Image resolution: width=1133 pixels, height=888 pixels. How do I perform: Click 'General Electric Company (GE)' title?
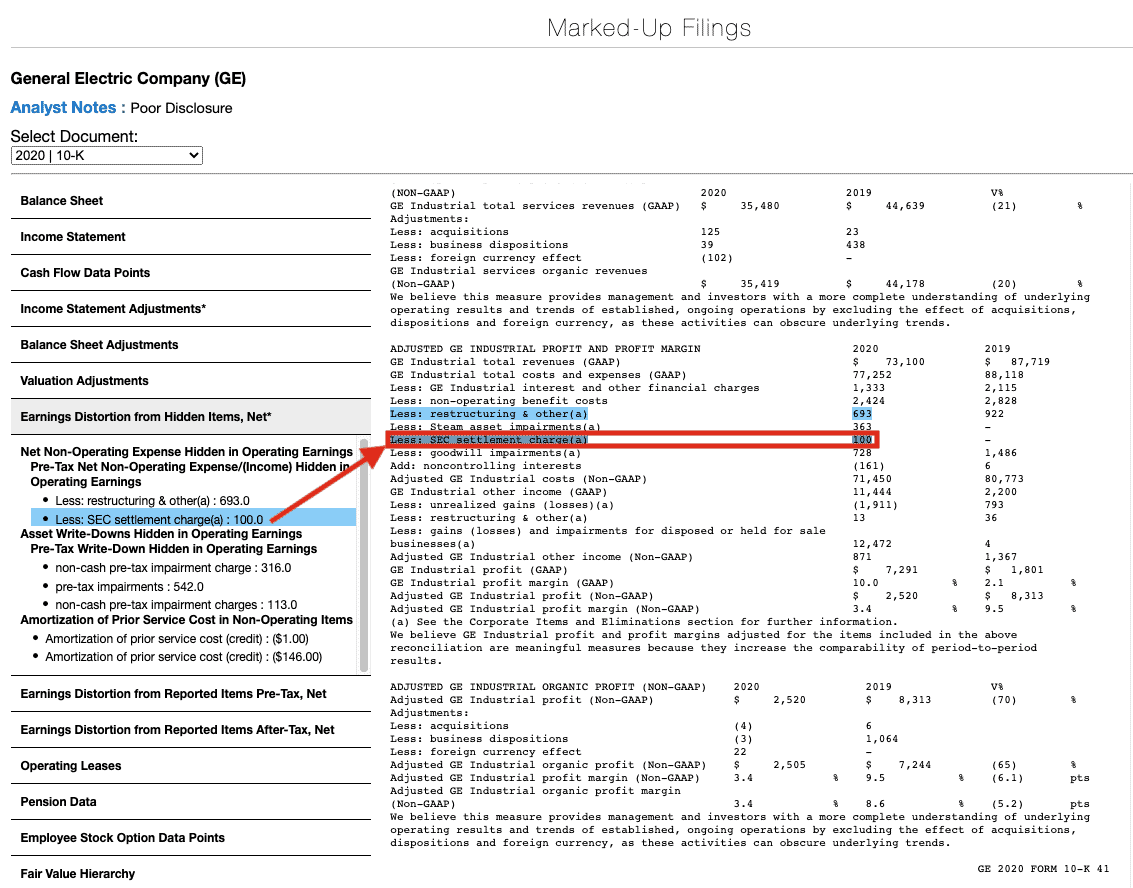click(x=128, y=79)
